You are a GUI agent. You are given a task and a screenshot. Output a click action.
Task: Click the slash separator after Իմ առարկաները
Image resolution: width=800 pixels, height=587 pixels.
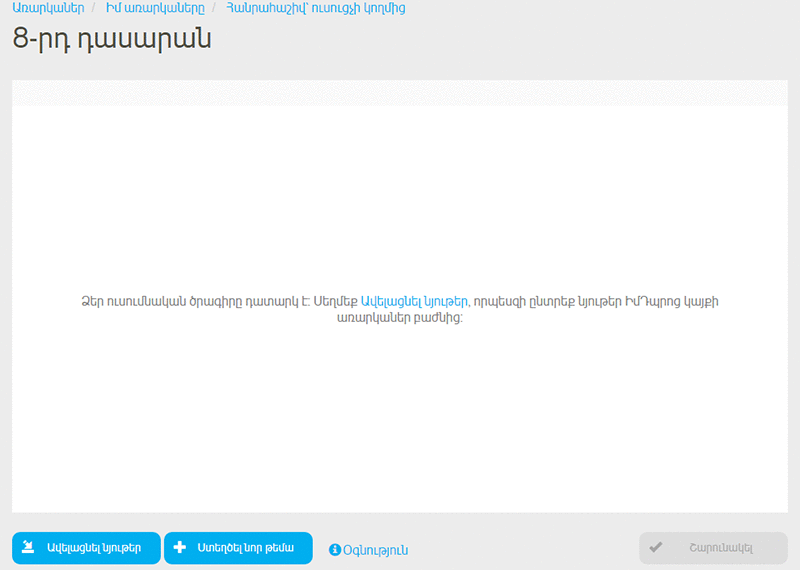(215, 8)
